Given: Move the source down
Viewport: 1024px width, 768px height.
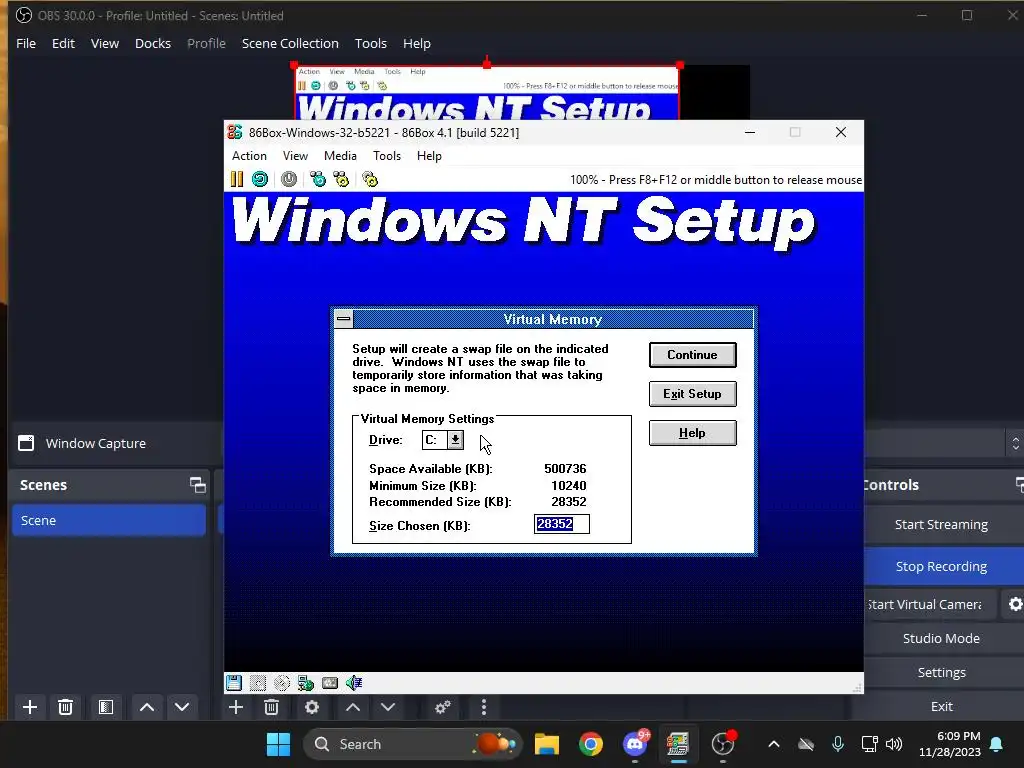Looking at the screenshot, I should coord(388,707).
